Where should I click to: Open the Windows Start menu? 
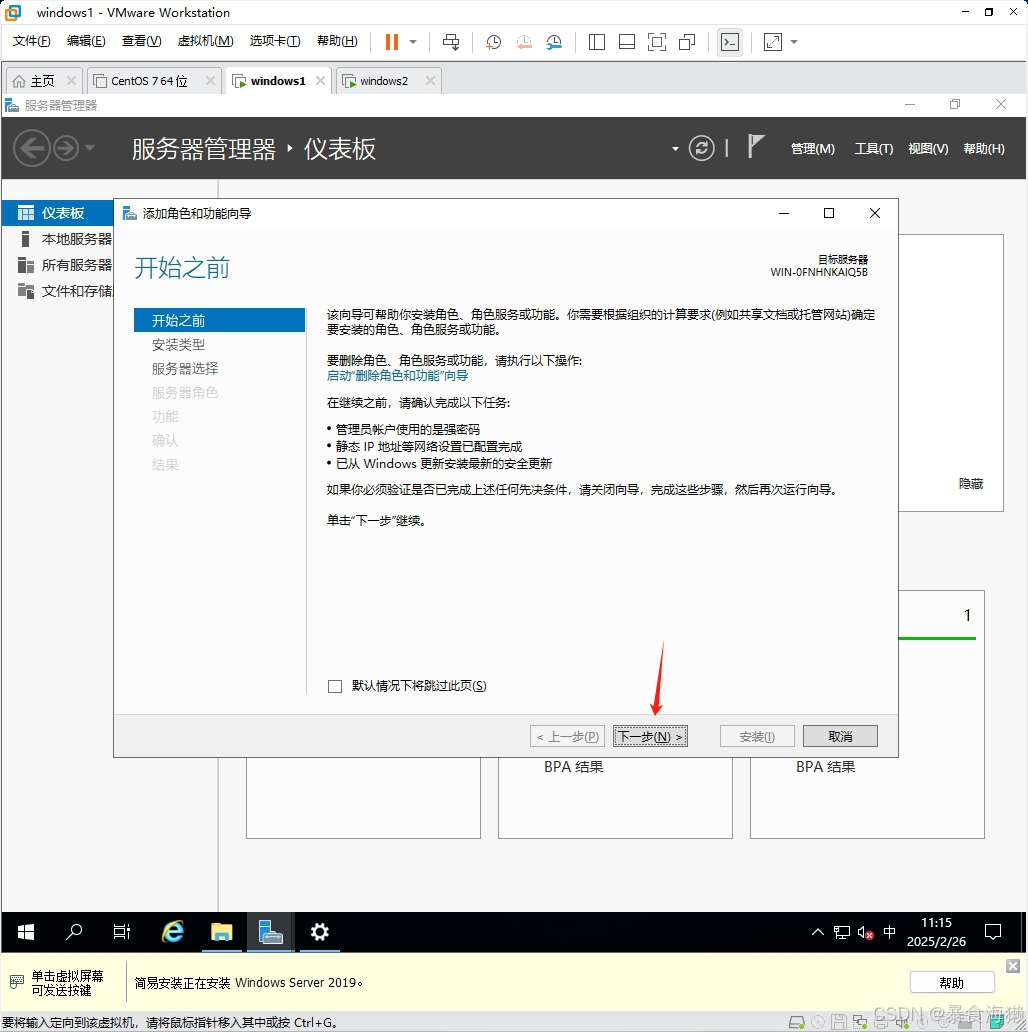[x=26, y=932]
